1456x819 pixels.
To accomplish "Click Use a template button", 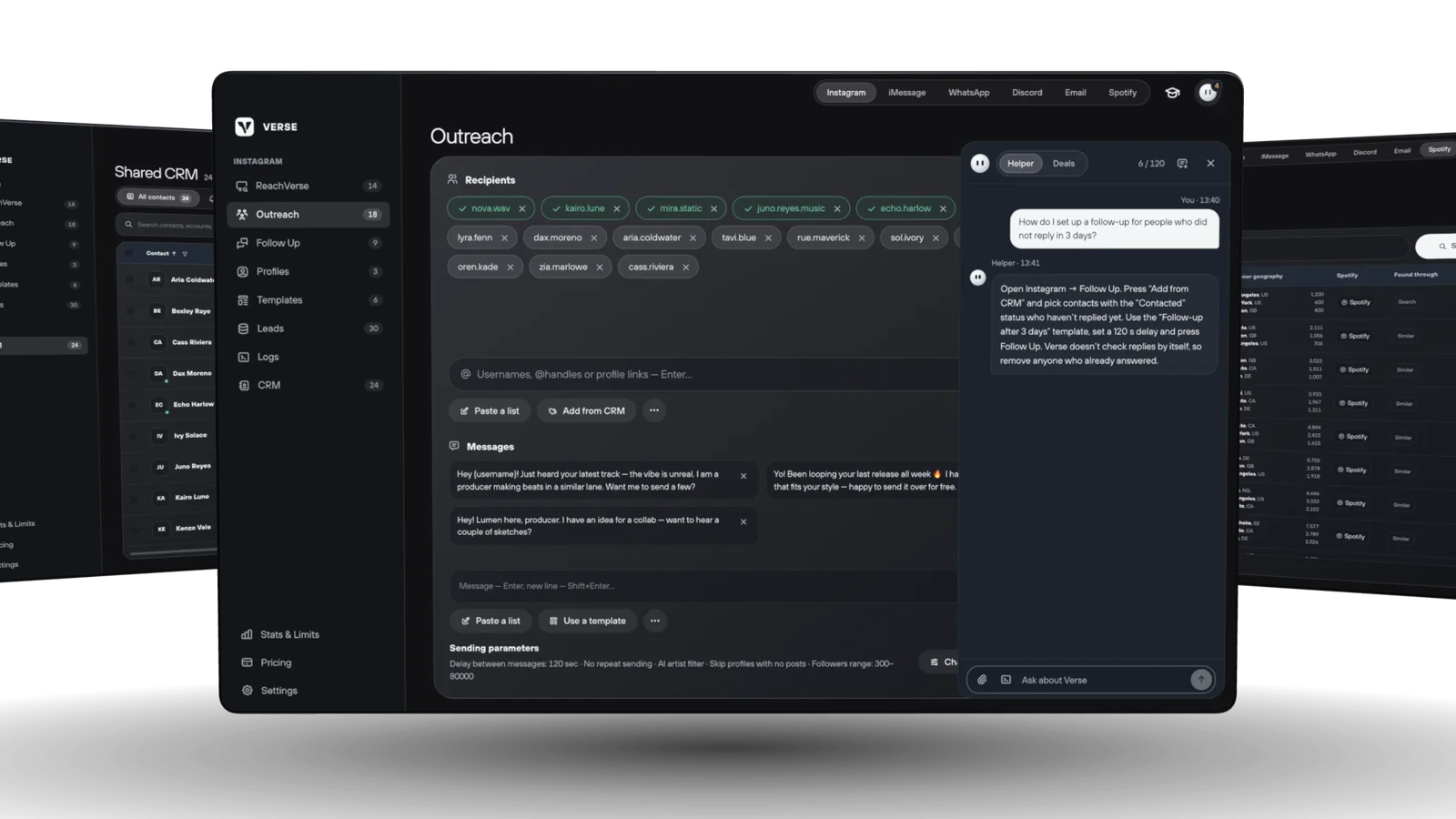I will pyautogui.click(x=588, y=621).
